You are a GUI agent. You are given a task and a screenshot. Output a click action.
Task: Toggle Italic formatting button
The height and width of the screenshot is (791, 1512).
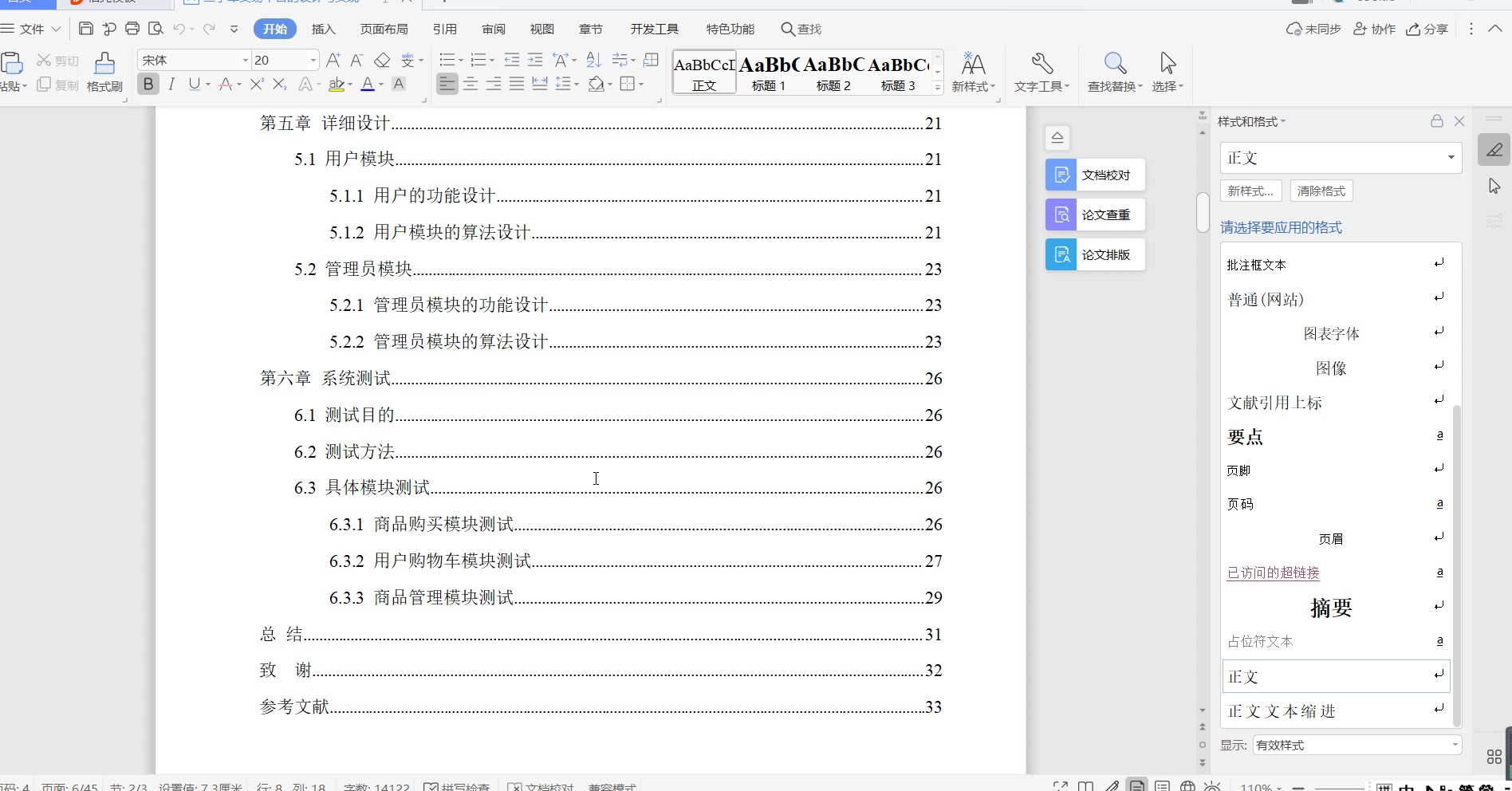pos(171,84)
